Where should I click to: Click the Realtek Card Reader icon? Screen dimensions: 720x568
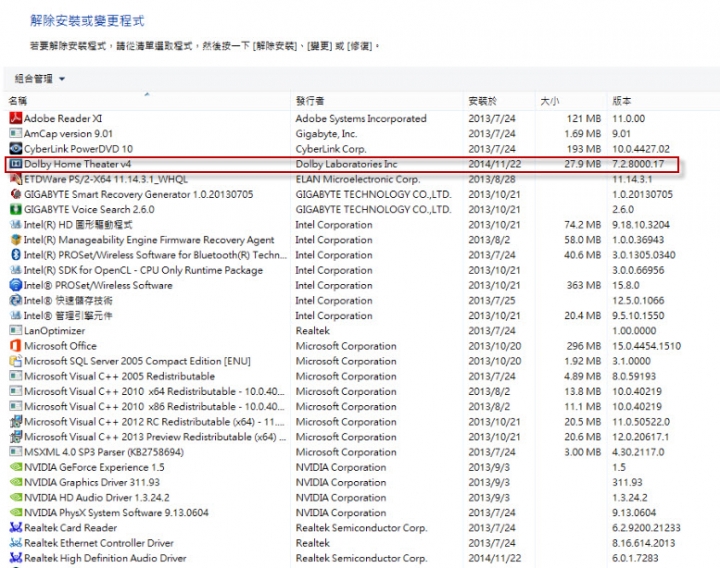tap(16, 528)
